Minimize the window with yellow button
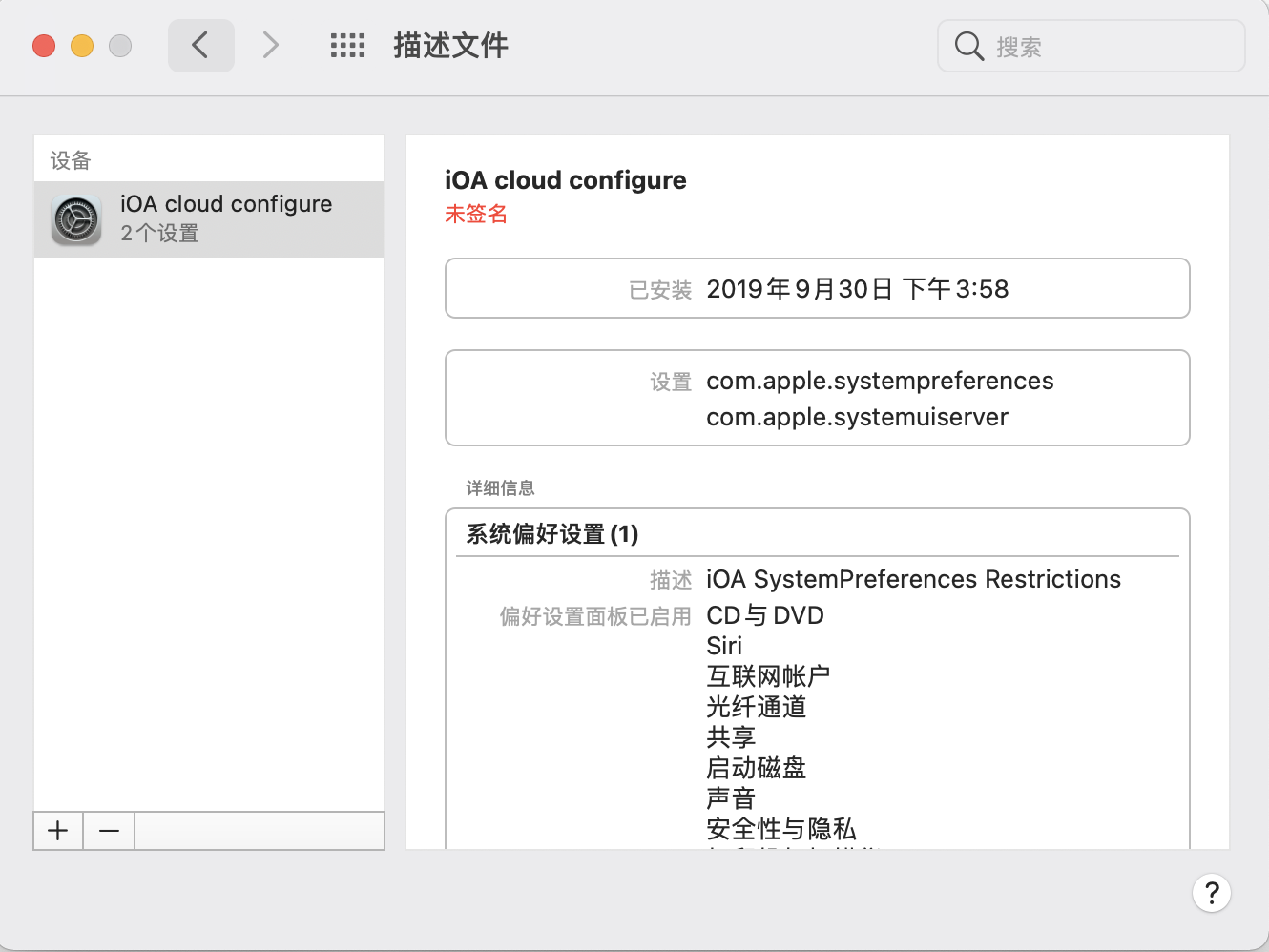 tap(82, 46)
